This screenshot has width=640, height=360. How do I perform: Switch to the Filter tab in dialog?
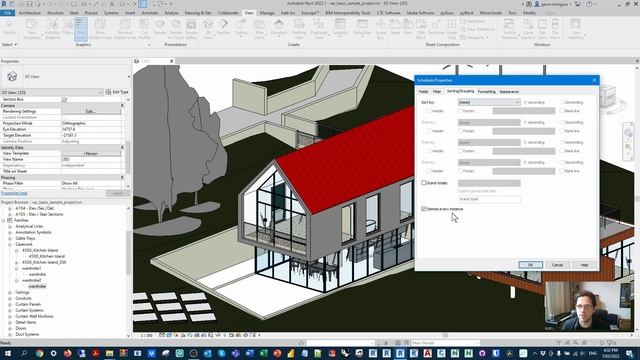pos(437,91)
